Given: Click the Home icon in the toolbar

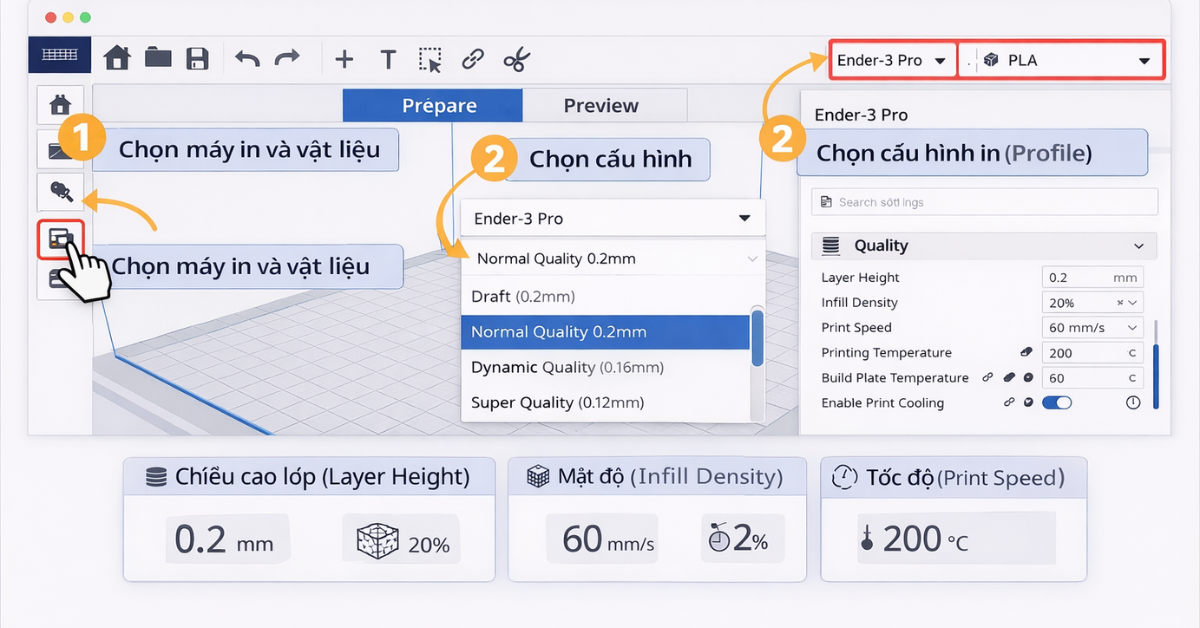Looking at the screenshot, I should click(x=117, y=58).
